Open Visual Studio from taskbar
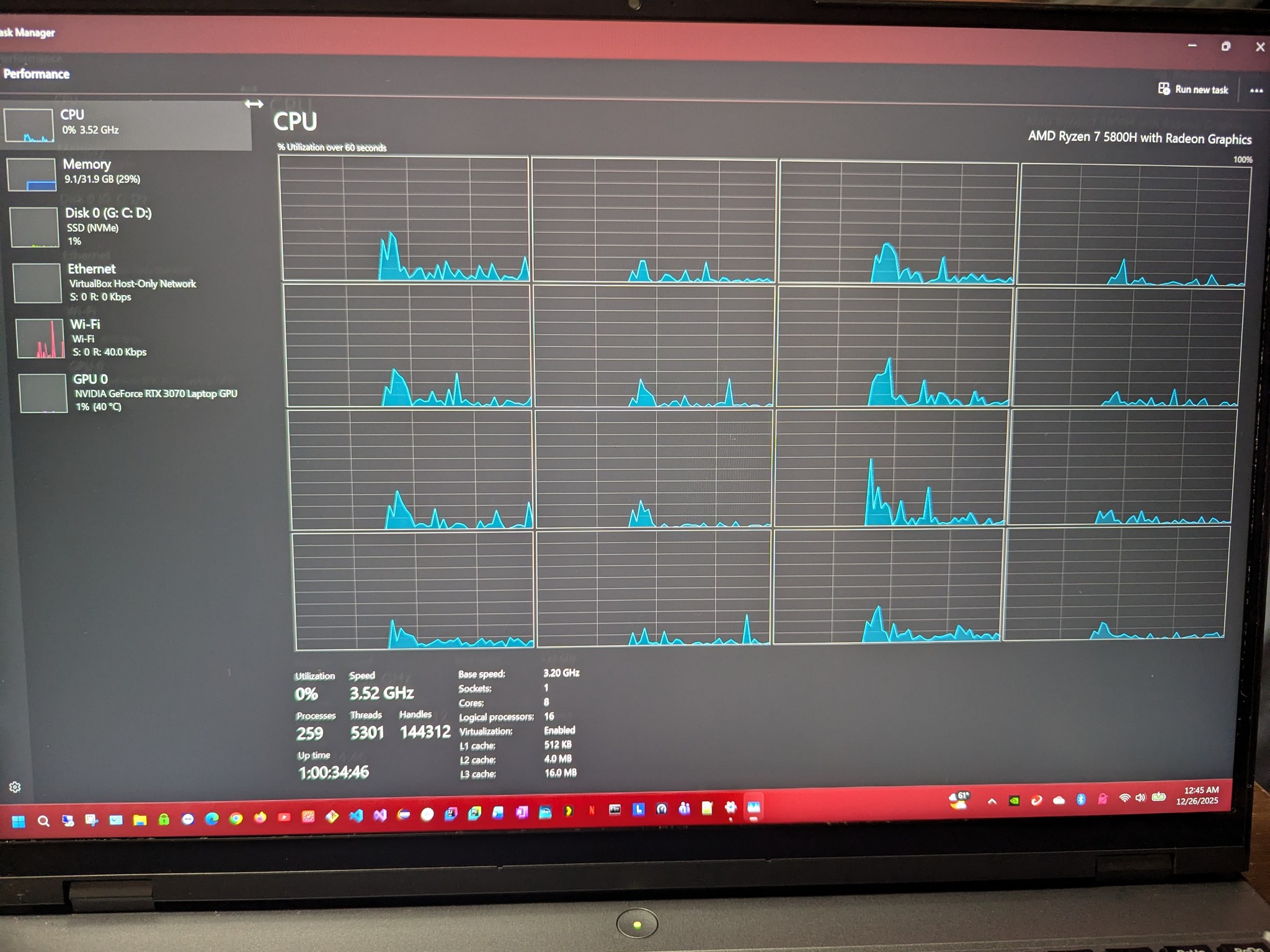 pyautogui.click(x=380, y=816)
